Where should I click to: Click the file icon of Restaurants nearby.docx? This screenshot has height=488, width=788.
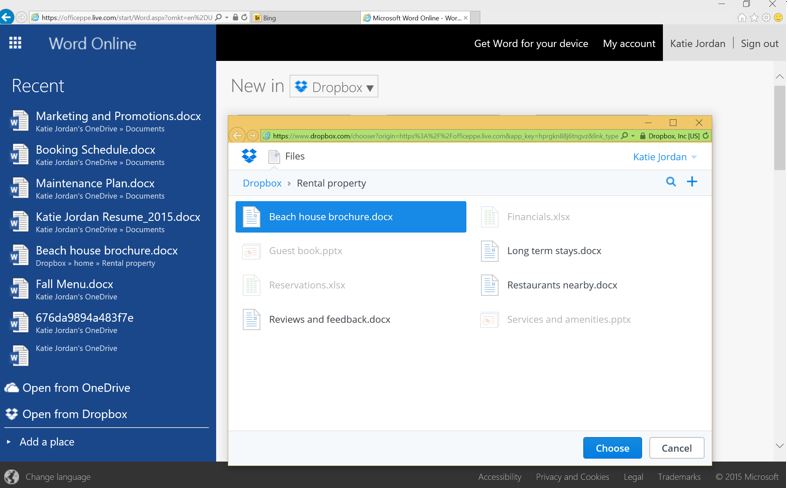[489, 285]
